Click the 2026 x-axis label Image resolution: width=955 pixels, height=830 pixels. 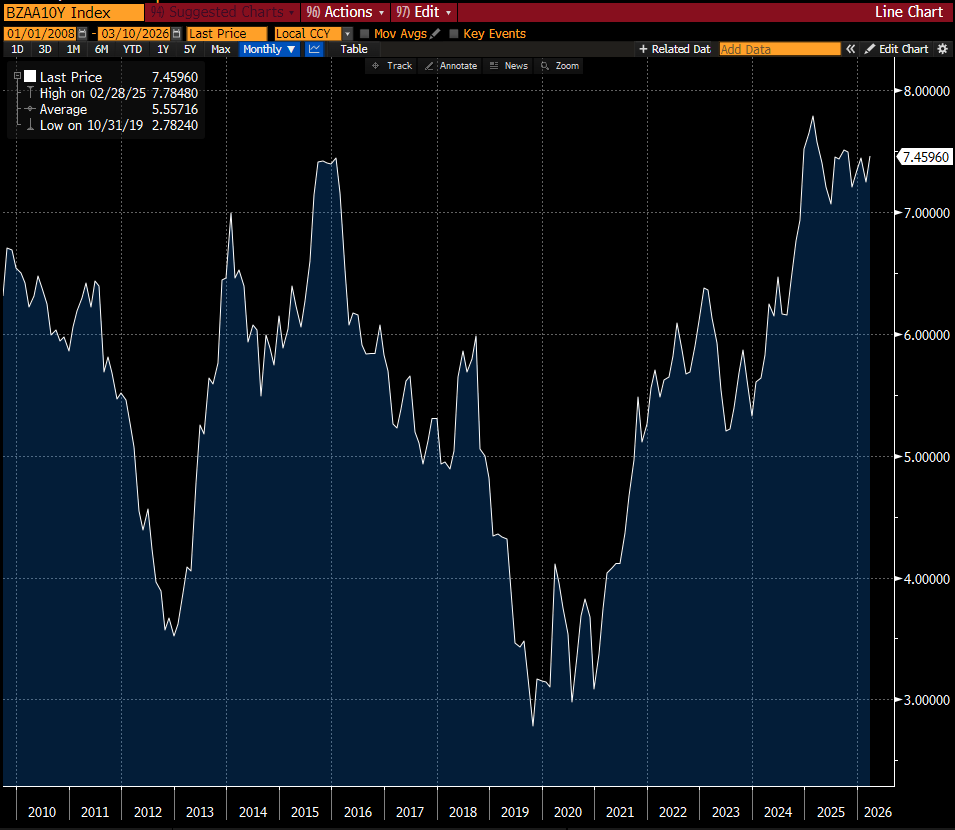[878, 812]
